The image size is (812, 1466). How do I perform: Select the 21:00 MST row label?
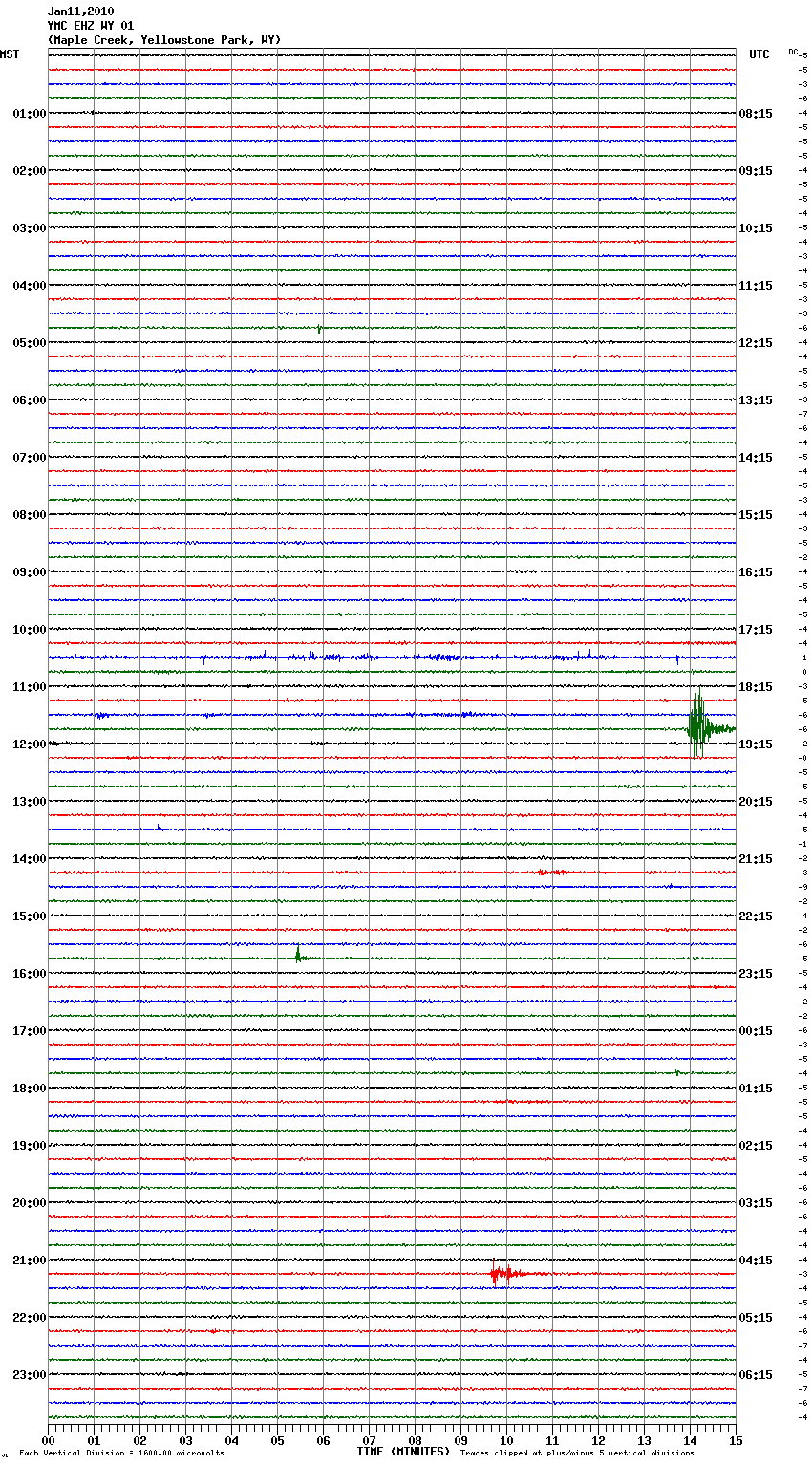[x=30, y=1261]
